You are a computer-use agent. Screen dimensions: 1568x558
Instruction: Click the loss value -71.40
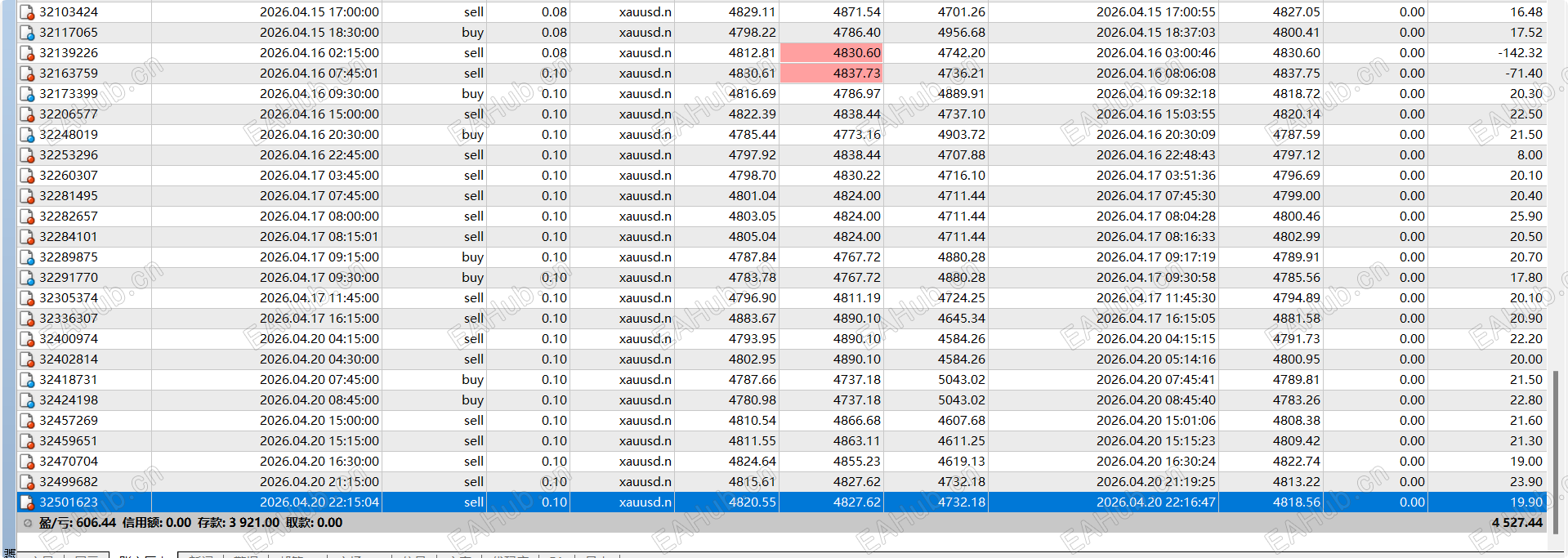tap(1524, 74)
